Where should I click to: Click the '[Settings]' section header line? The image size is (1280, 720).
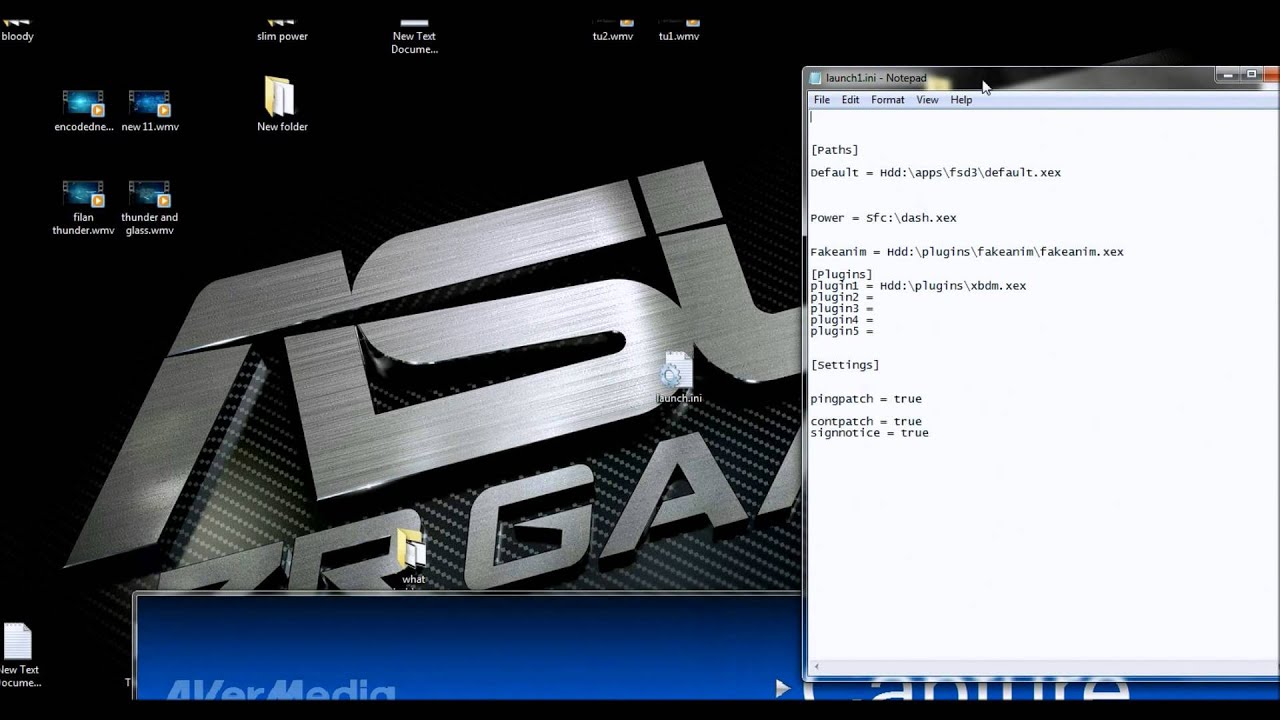coord(845,365)
